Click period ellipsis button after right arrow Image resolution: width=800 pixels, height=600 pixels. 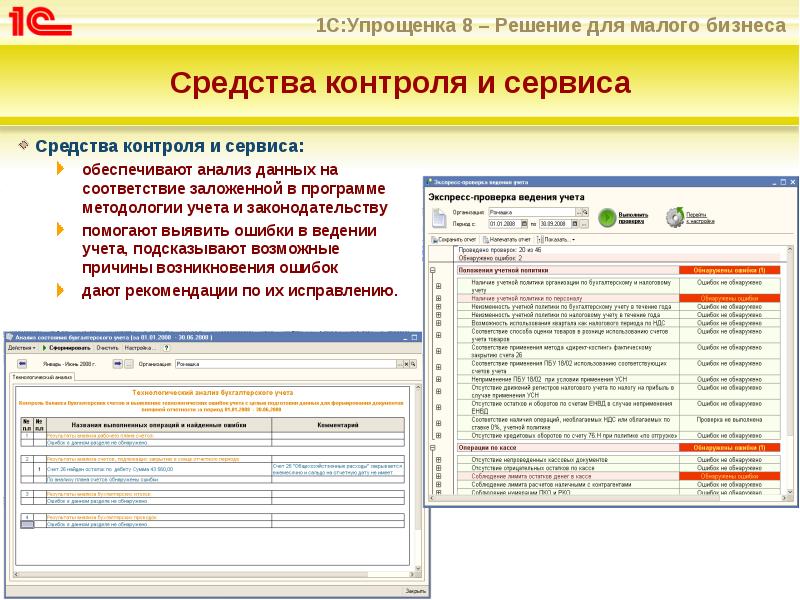coord(129,364)
